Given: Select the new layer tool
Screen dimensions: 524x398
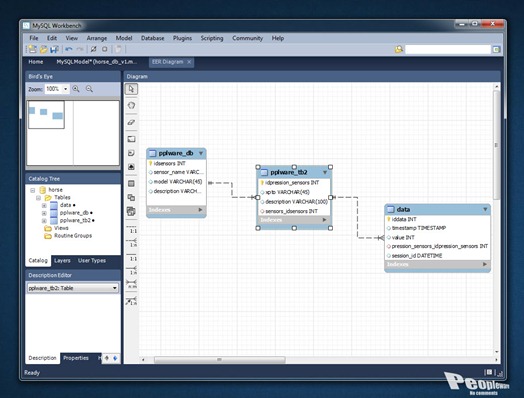Looking at the screenshot, I should tap(131, 139).
